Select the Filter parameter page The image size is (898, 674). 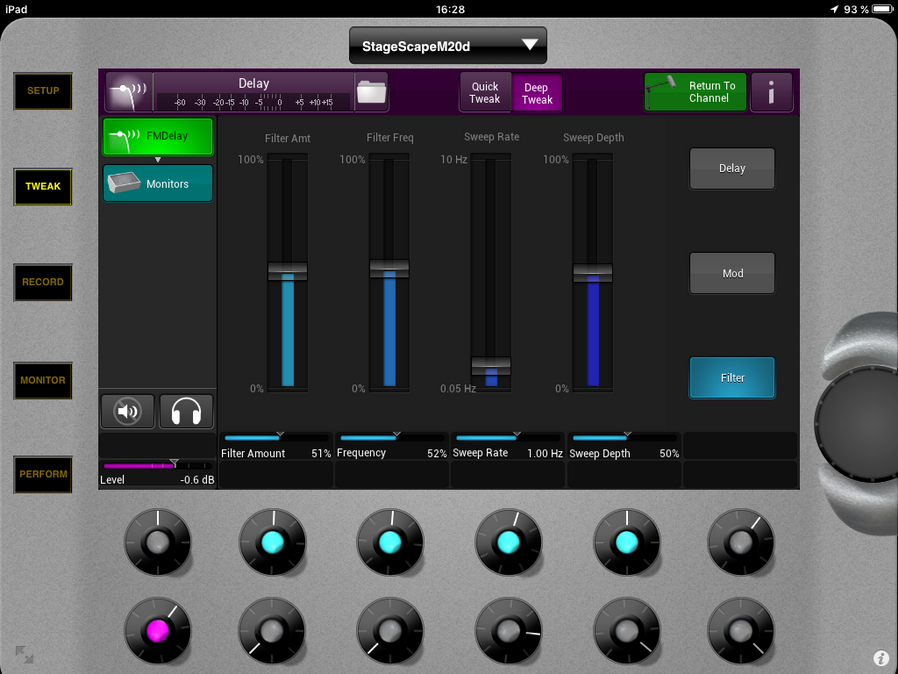tap(732, 378)
